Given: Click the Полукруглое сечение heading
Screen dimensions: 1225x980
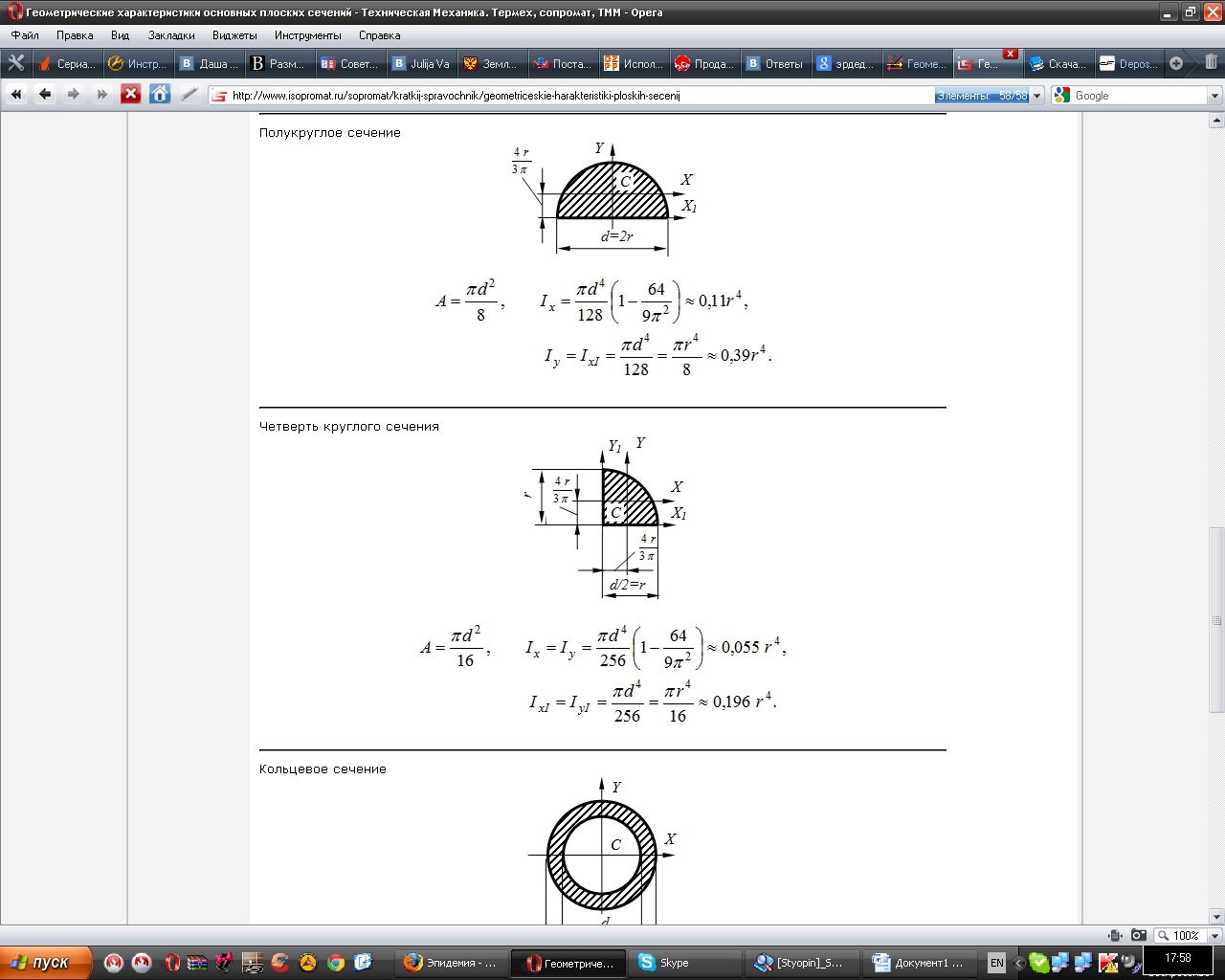Looking at the screenshot, I should click(330, 133).
